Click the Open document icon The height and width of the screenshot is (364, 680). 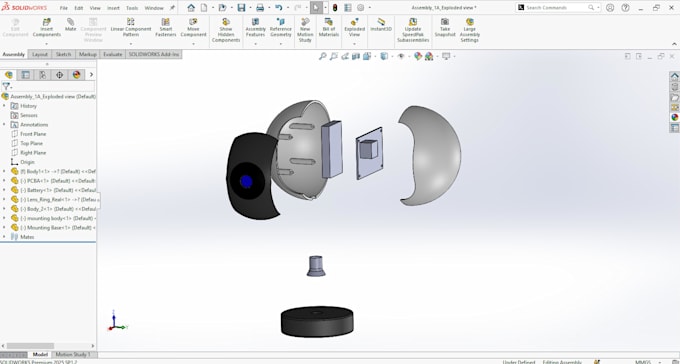[222, 7]
